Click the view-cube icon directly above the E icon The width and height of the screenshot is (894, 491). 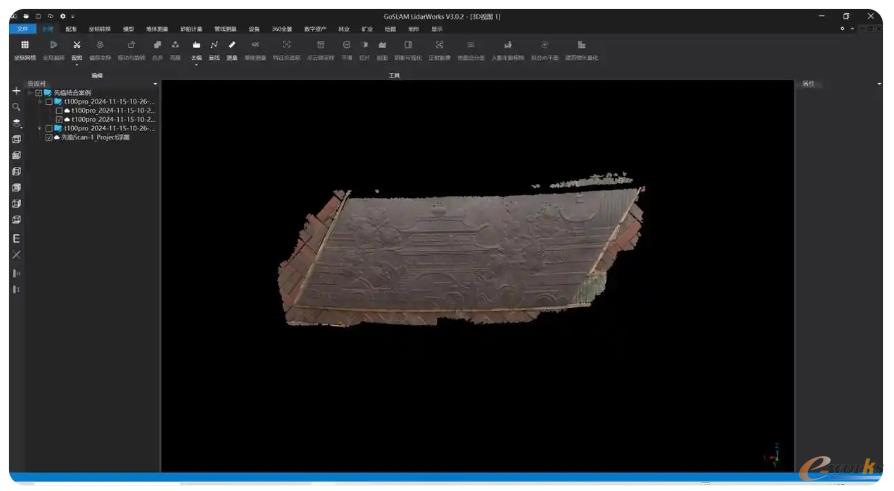pos(16,220)
